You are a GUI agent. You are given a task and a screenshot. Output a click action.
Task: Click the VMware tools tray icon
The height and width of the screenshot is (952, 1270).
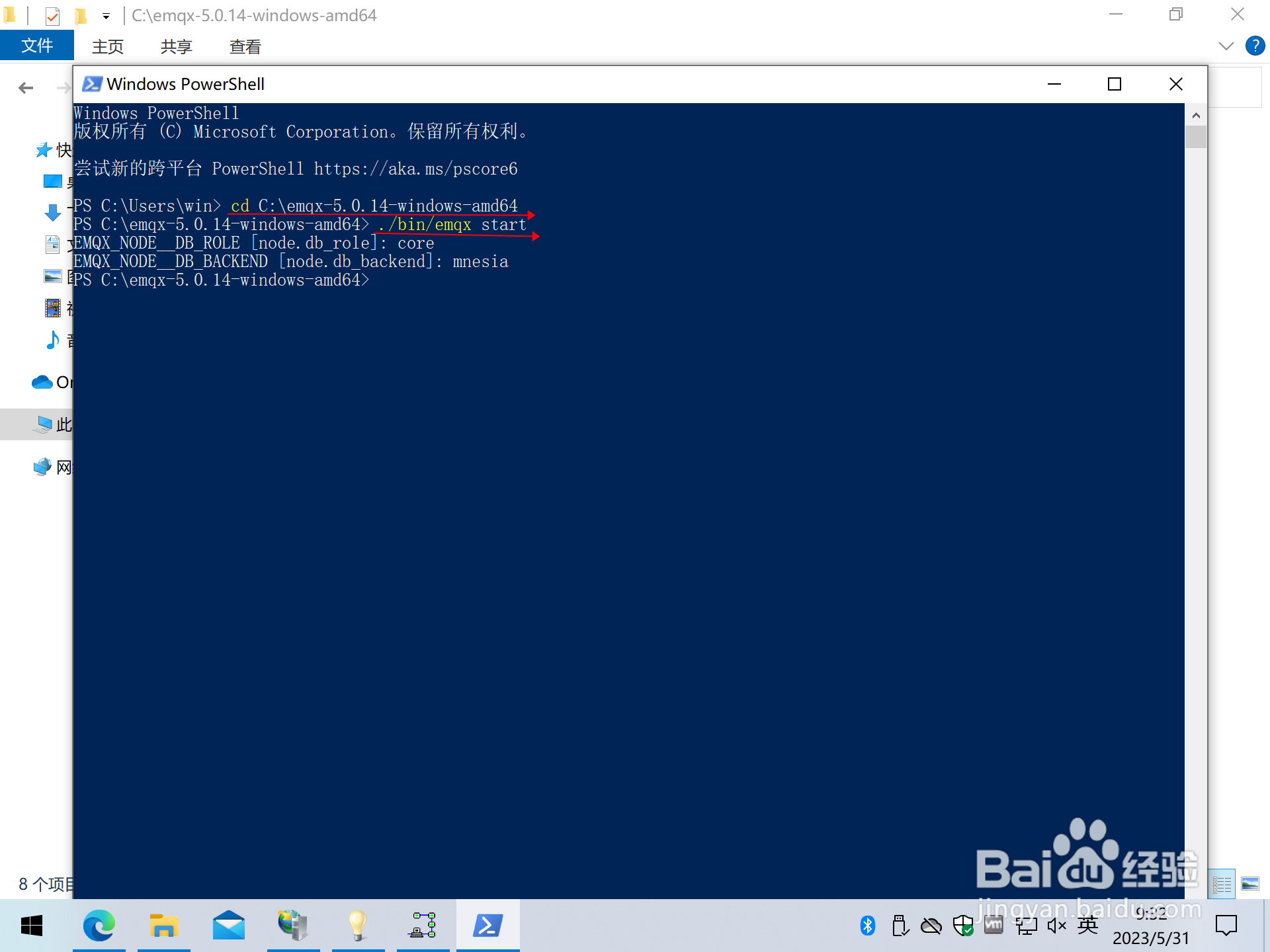coord(994,926)
